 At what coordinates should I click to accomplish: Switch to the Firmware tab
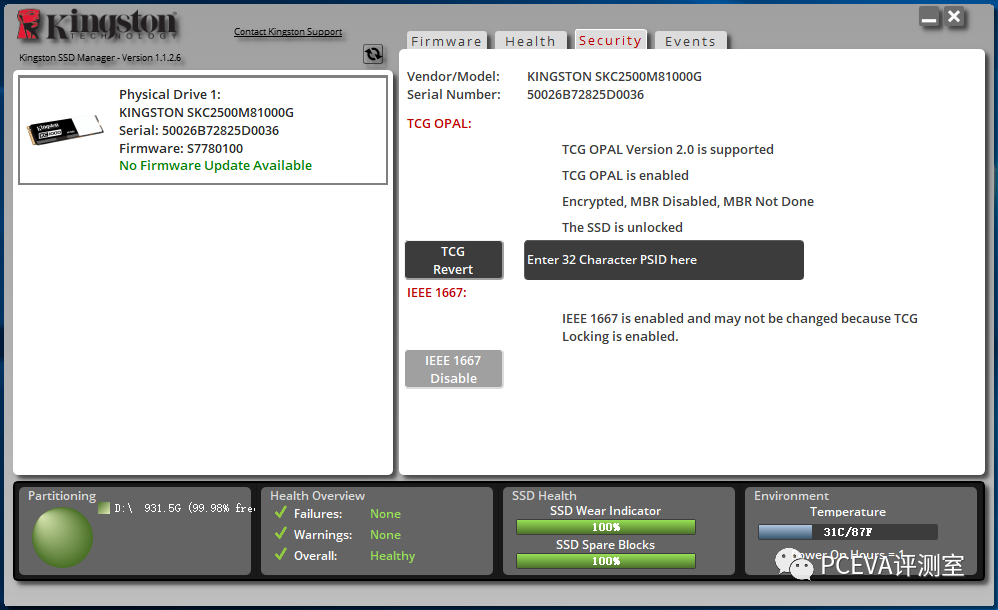(x=446, y=41)
